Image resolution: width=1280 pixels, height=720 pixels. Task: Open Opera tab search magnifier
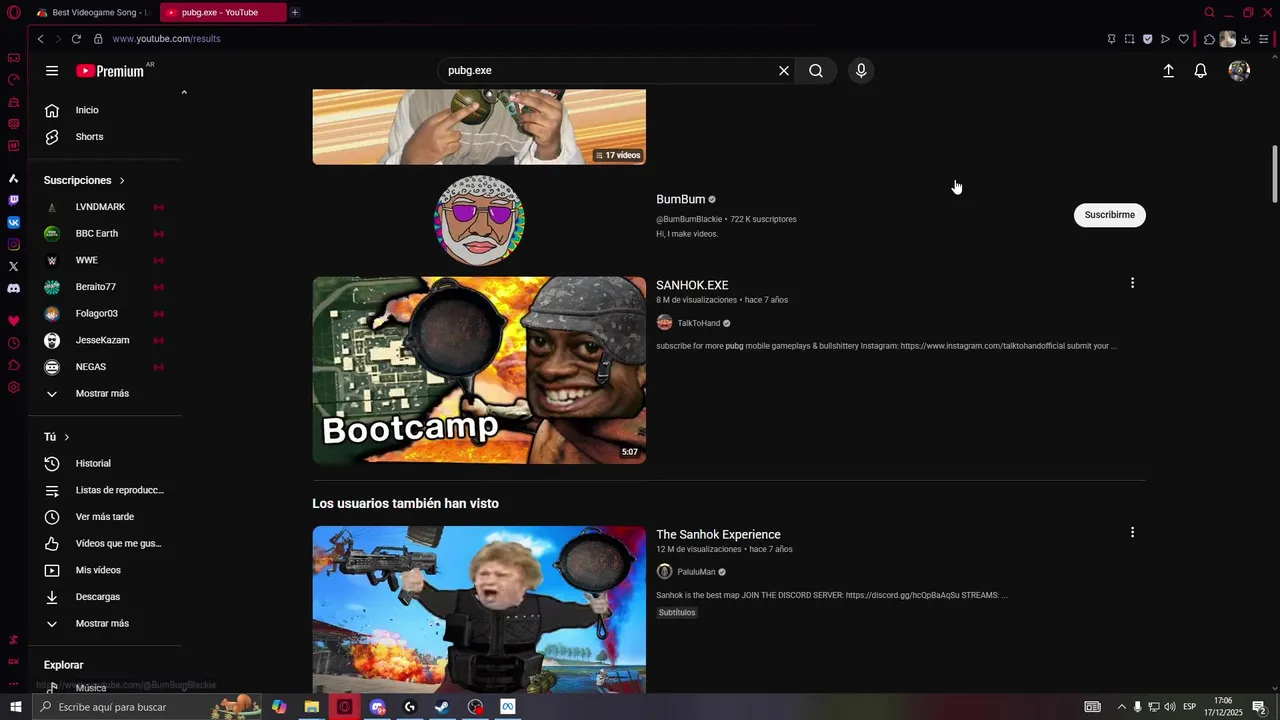pos(1209,12)
